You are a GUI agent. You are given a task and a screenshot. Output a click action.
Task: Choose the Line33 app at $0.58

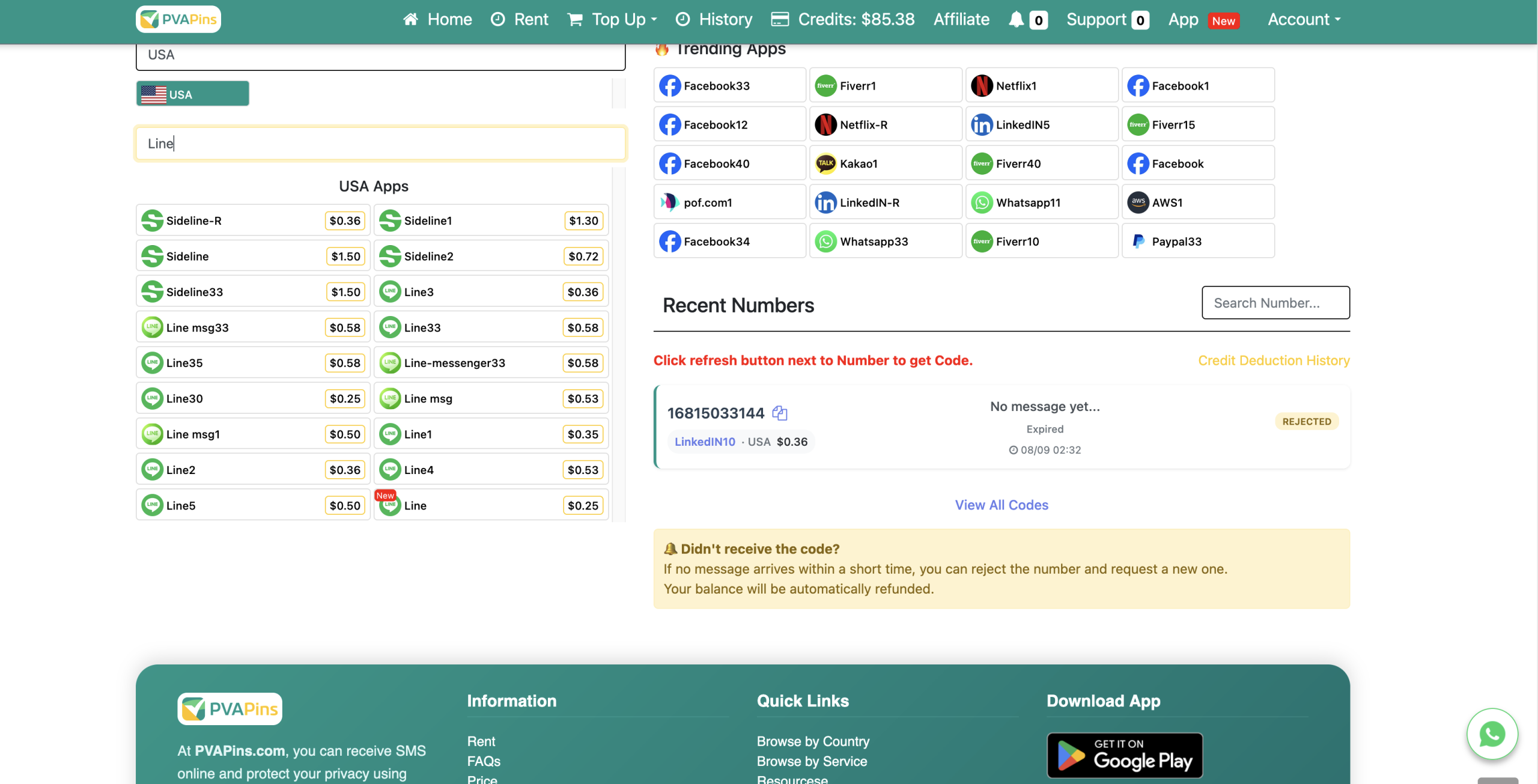click(491, 327)
